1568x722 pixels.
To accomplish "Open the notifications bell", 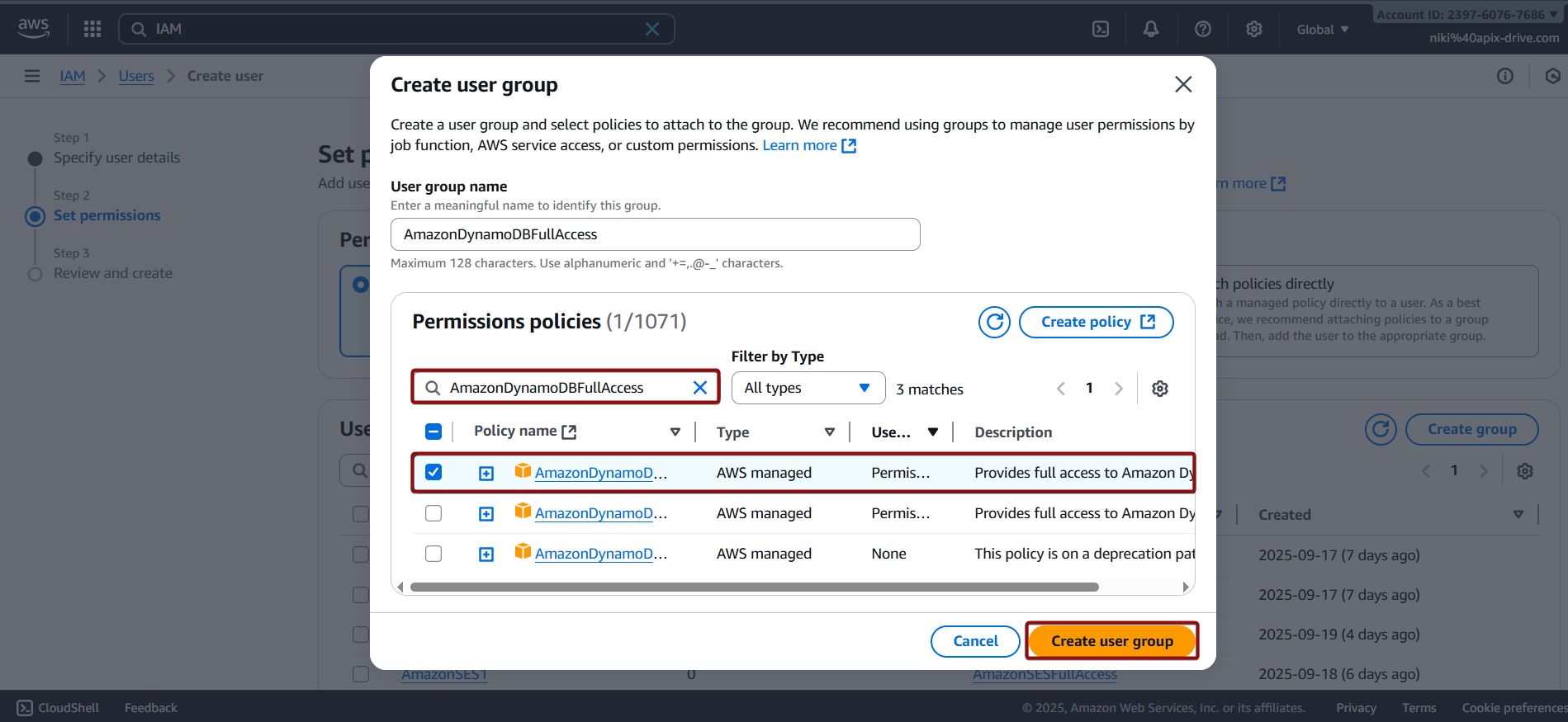I will (x=1150, y=29).
